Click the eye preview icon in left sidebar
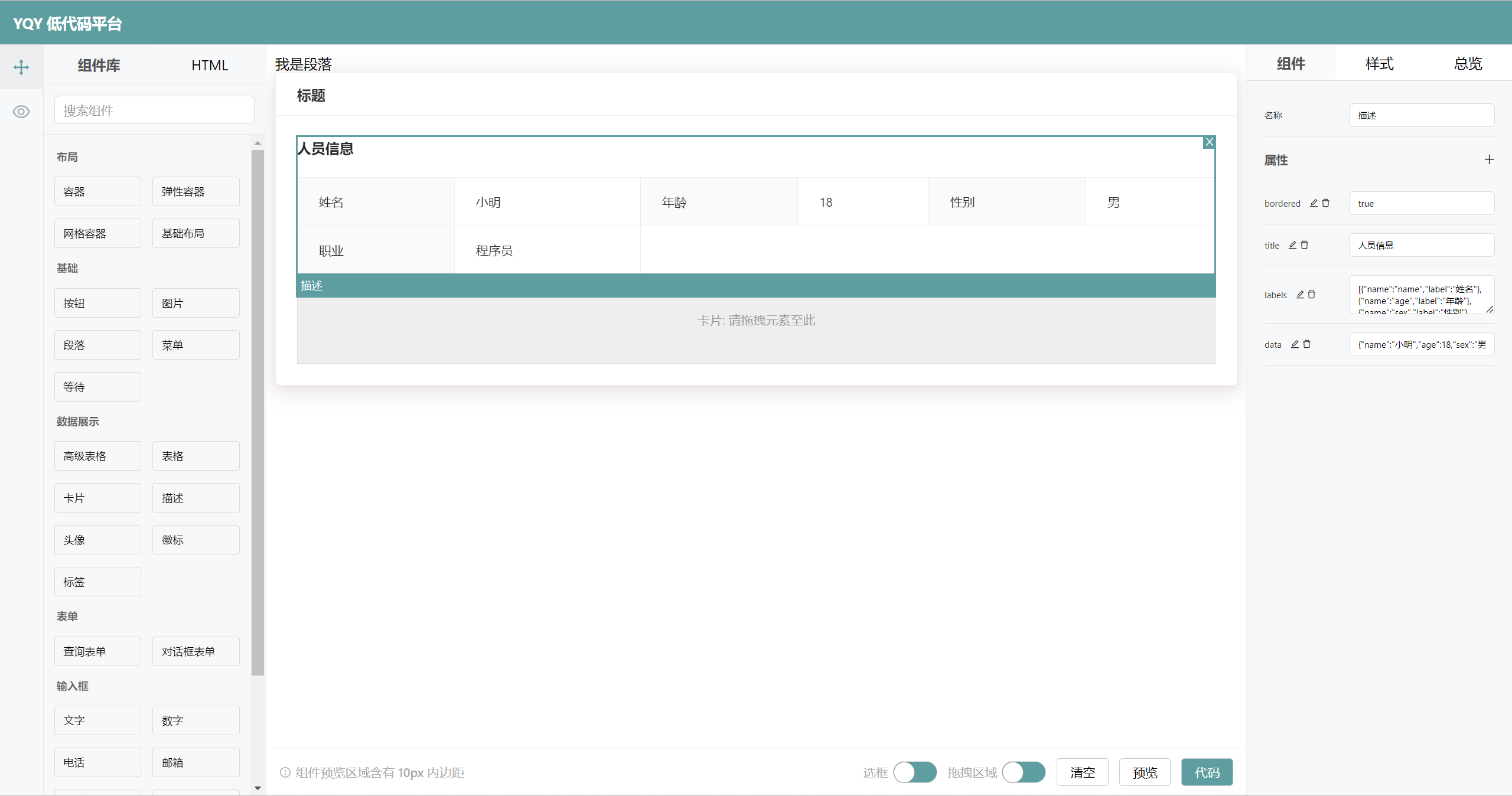 point(21,112)
